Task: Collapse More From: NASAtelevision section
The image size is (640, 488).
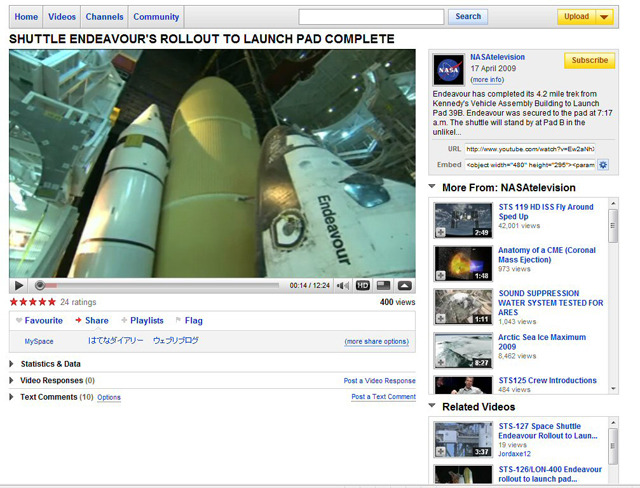Action: point(432,187)
